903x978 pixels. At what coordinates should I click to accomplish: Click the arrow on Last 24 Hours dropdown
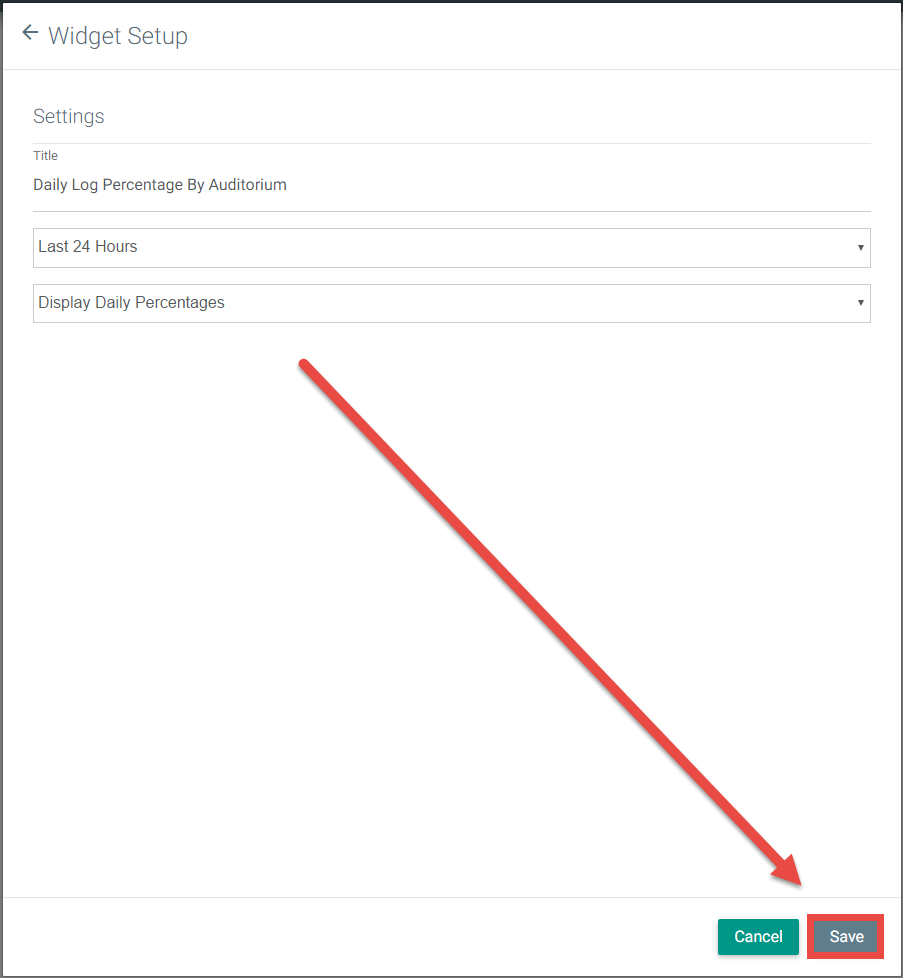(x=860, y=247)
